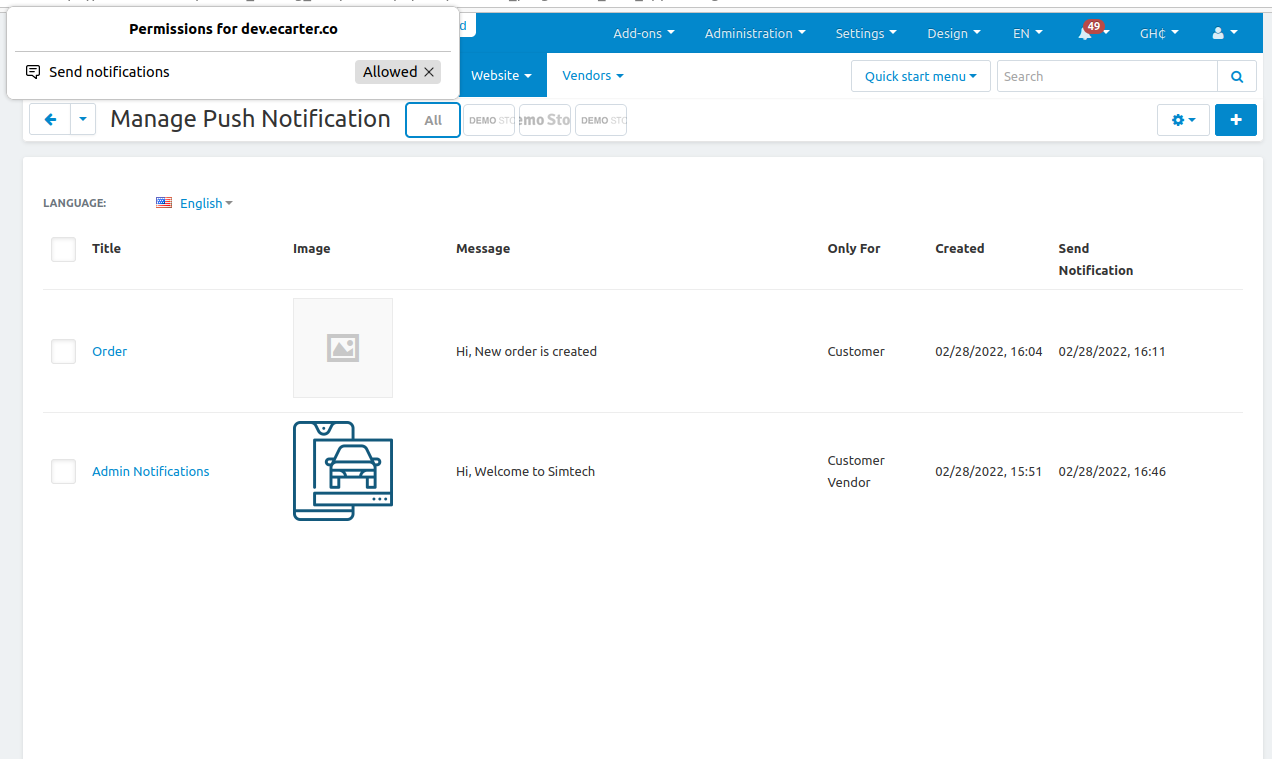Tick the Order row checkbox
1272x759 pixels.
64,351
